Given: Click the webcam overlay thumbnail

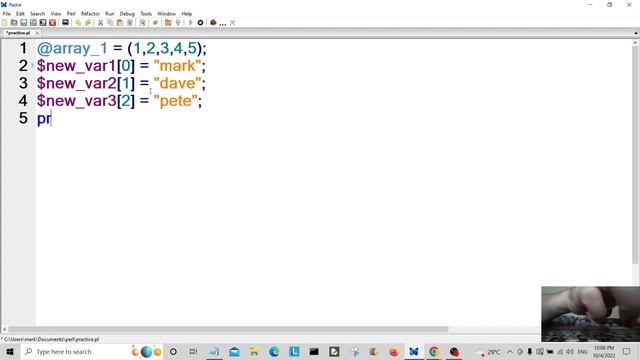Looking at the screenshot, I should click(x=591, y=314).
